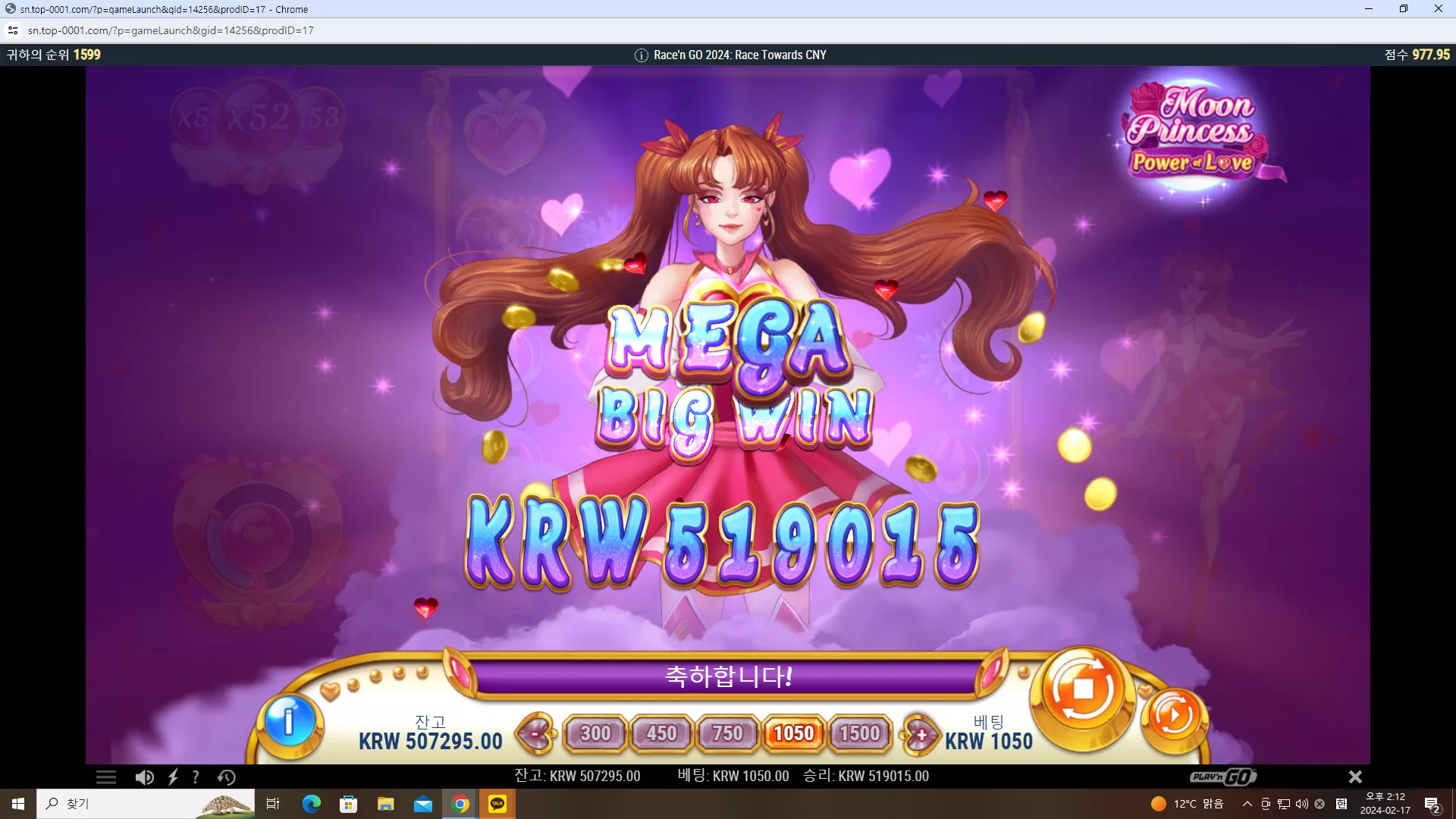Open the game info button with the blue i

click(290, 721)
